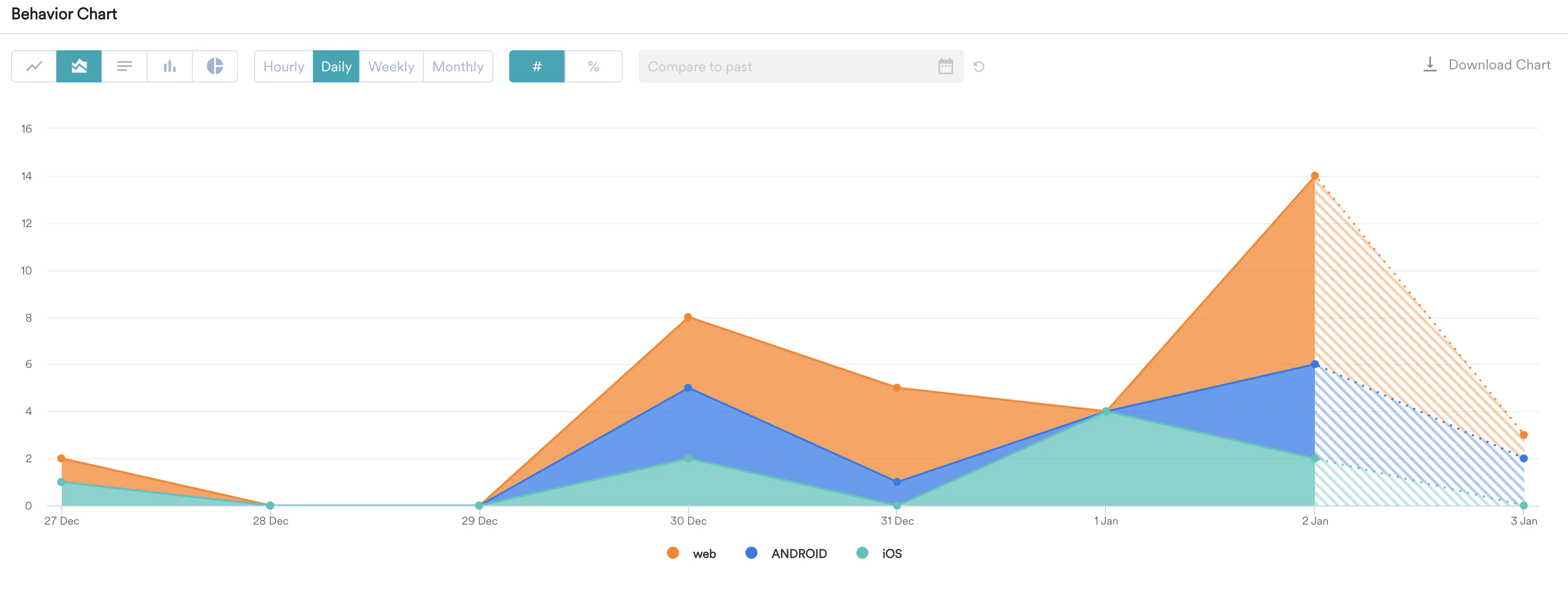This screenshot has height=602, width=1568.
Task: Toggle the percentage (%) display
Action: pyautogui.click(x=593, y=66)
